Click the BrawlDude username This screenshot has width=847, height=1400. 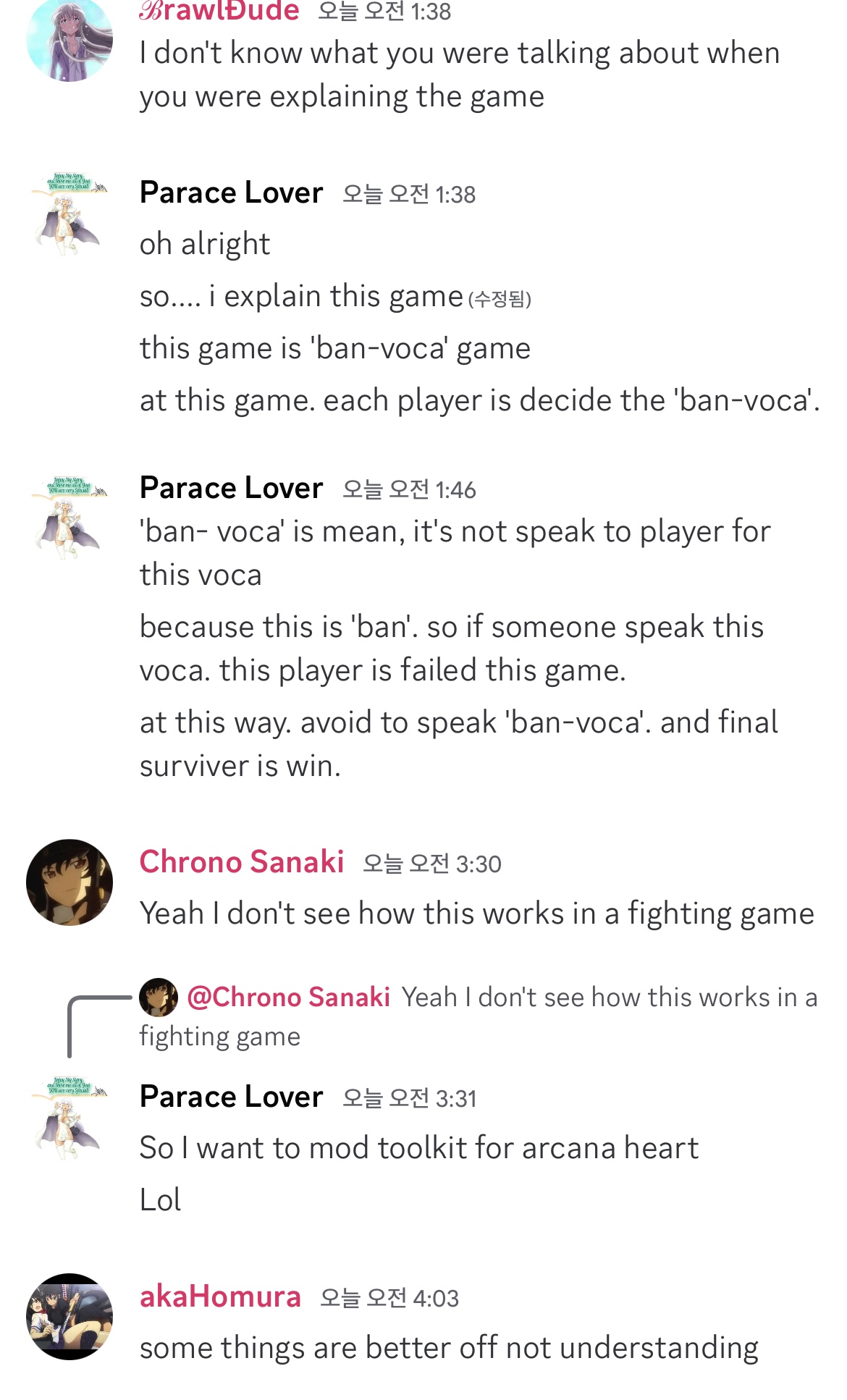[219, 11]
